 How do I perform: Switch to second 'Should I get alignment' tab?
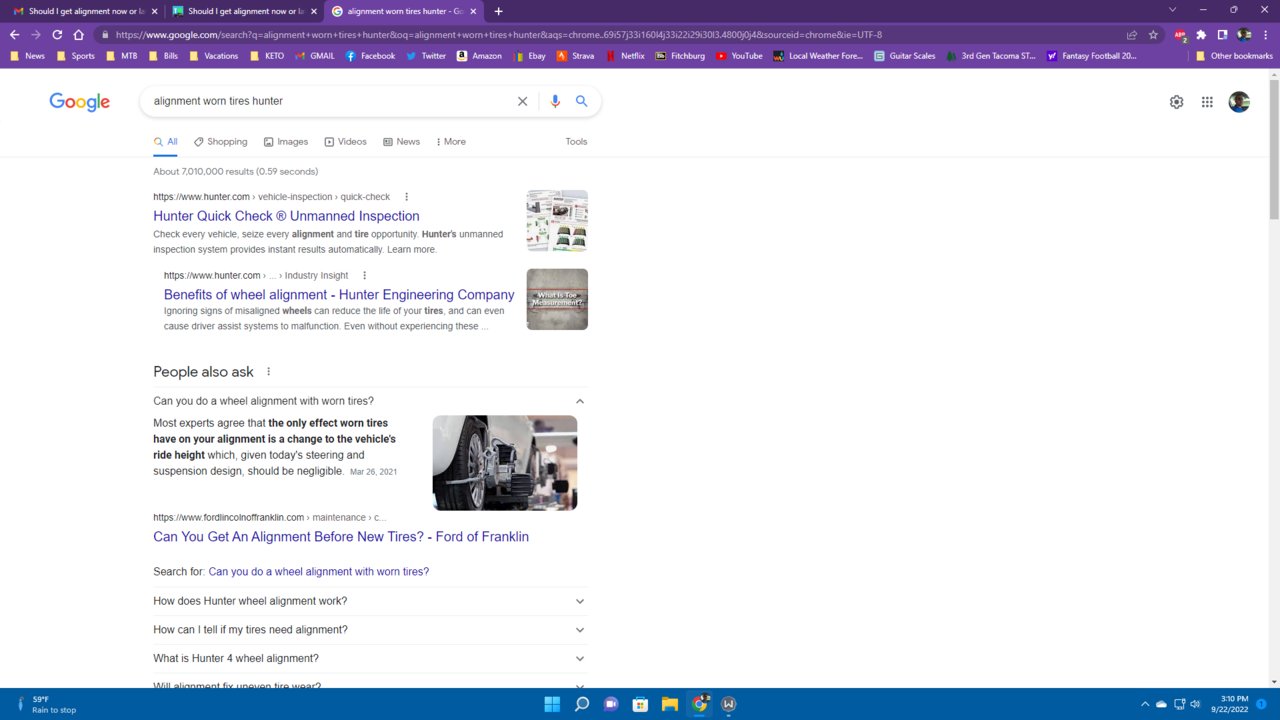point(244,11)
